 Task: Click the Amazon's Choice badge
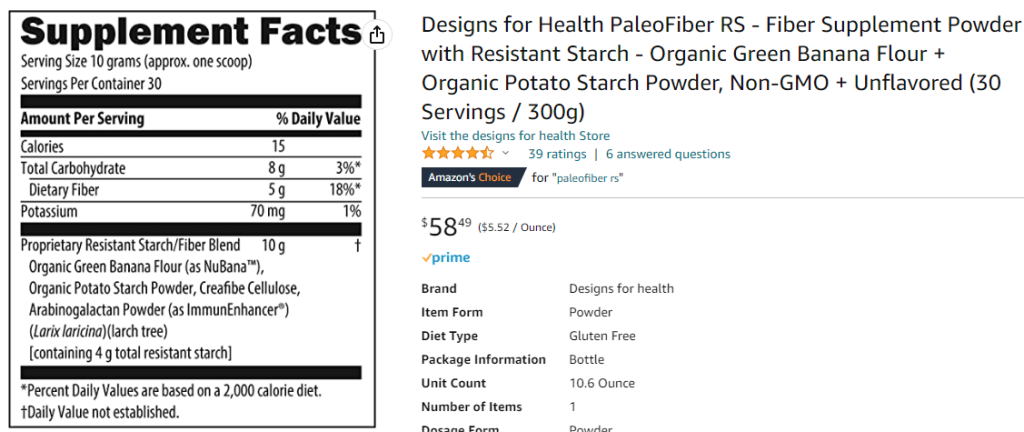point(473,177)
